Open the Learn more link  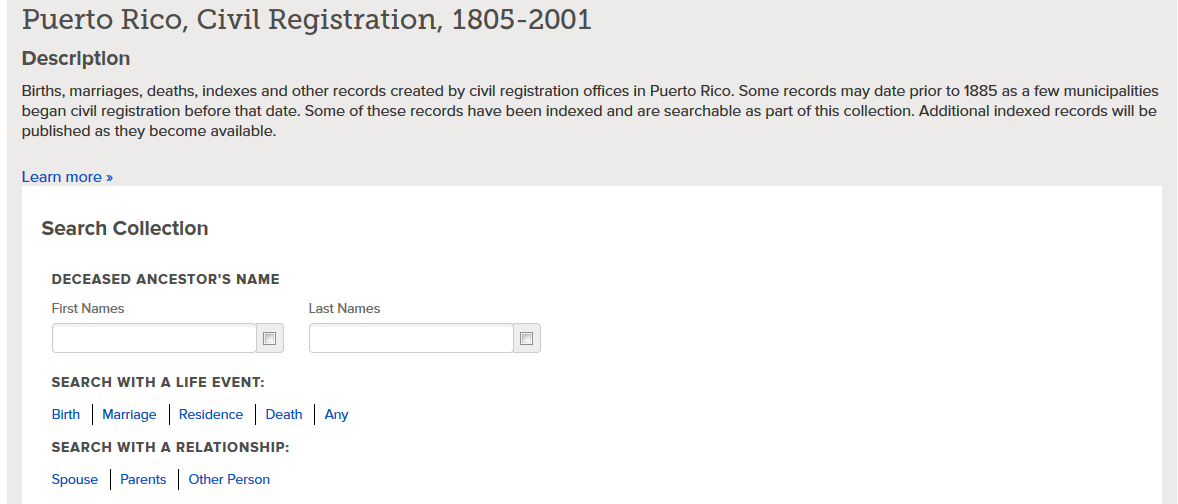67,177
